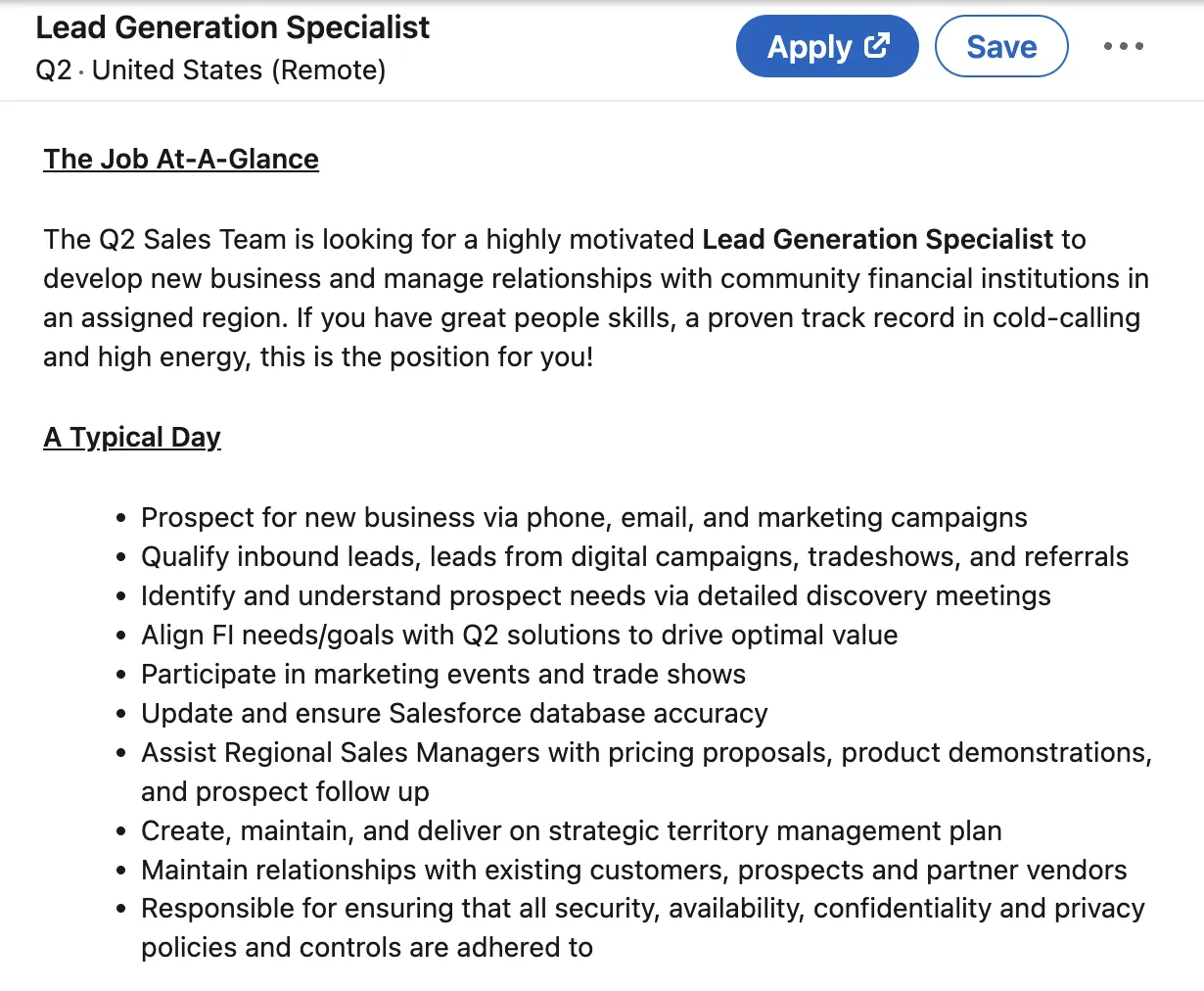1204x991 pixels.
Task: Click the United States (Remote) location text
Action: (x=239, y=71)
